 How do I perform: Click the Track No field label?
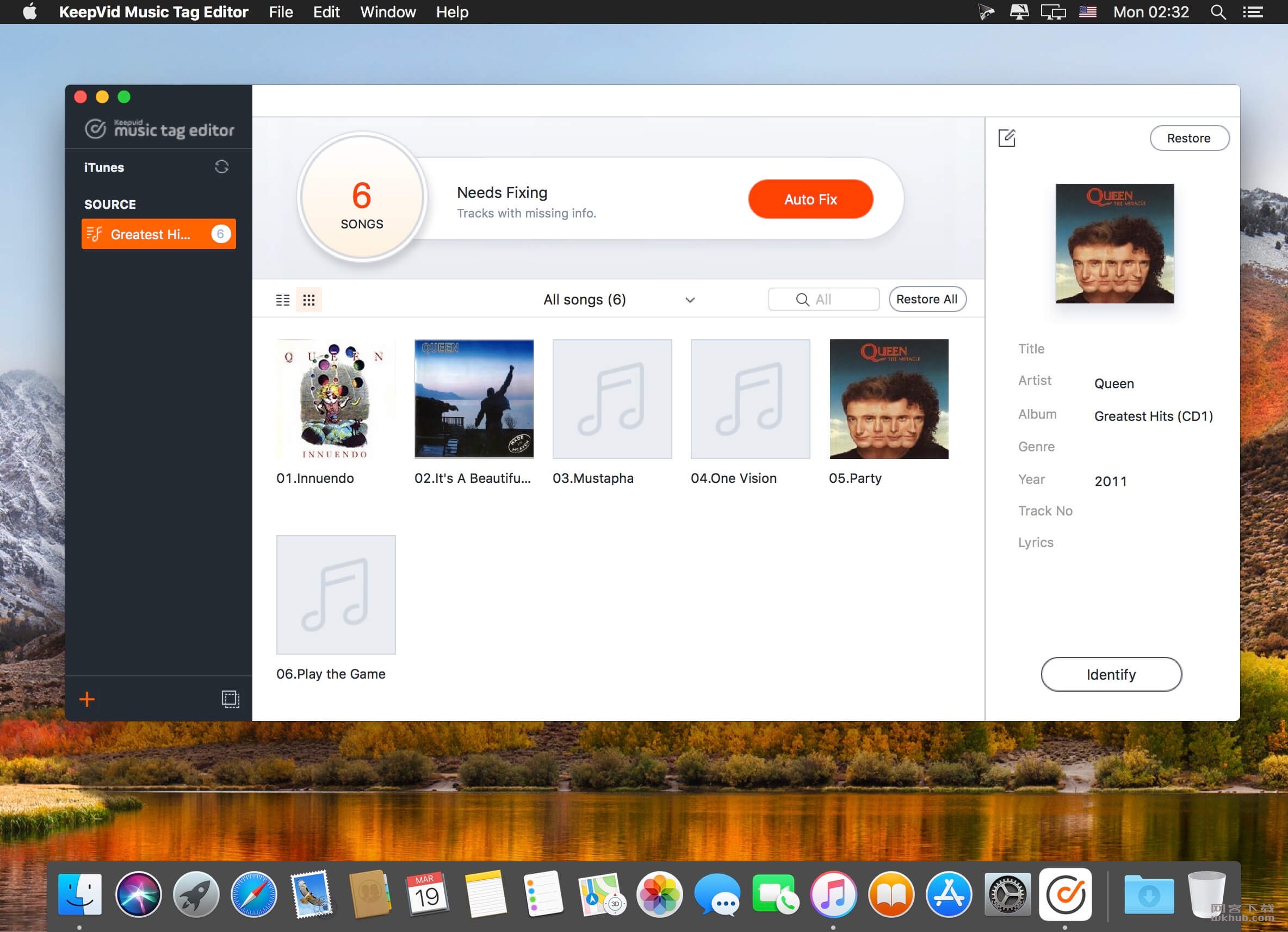[1045, 511]
